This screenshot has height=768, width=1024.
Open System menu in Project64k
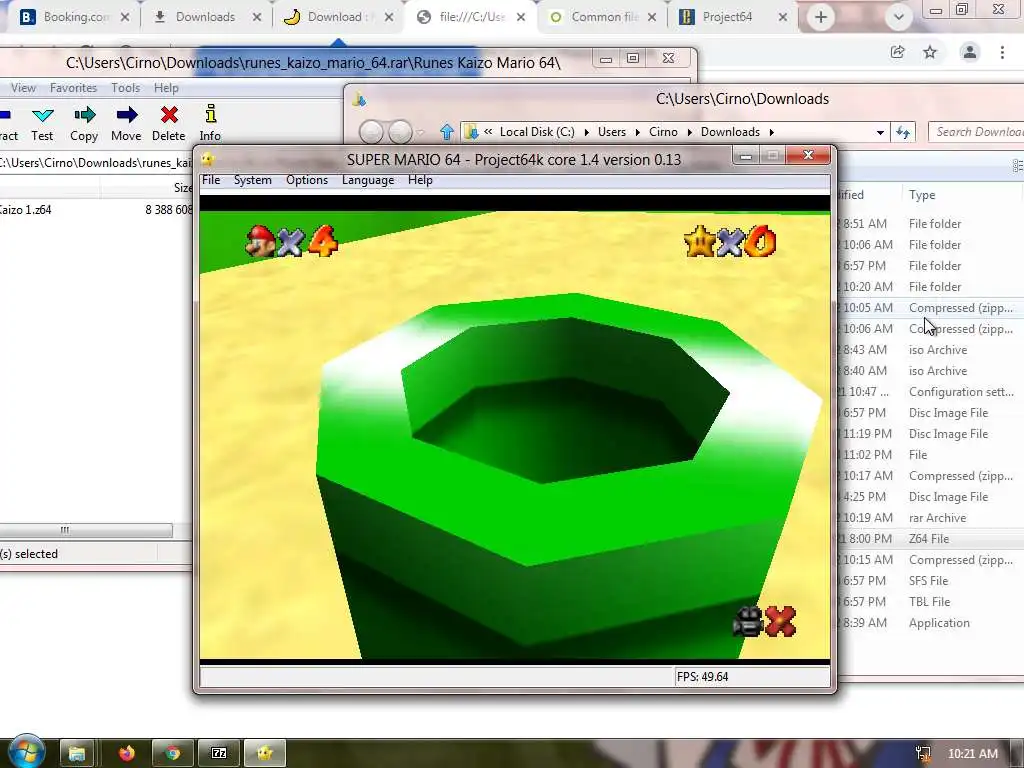click(x=253, y=180)
